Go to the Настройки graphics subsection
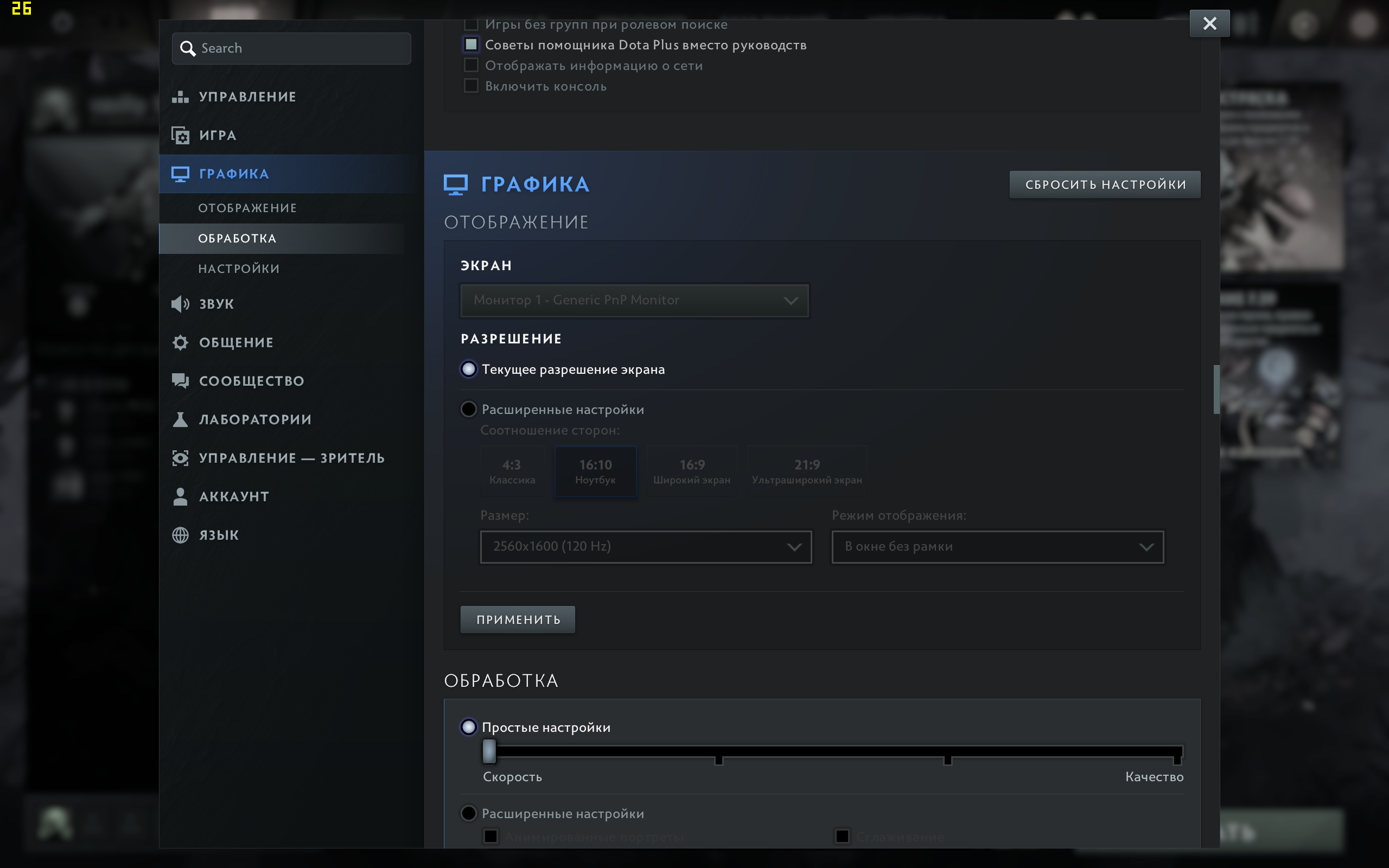 tap(239, 269)
